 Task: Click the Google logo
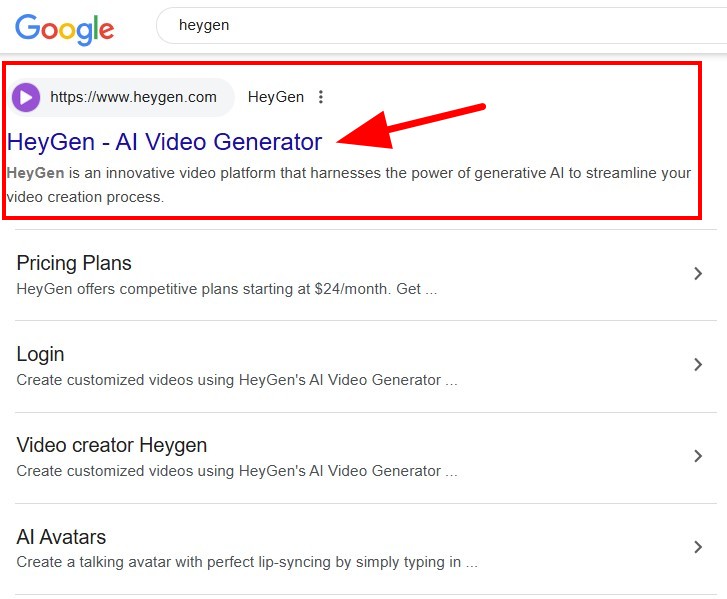coord(64,29)
